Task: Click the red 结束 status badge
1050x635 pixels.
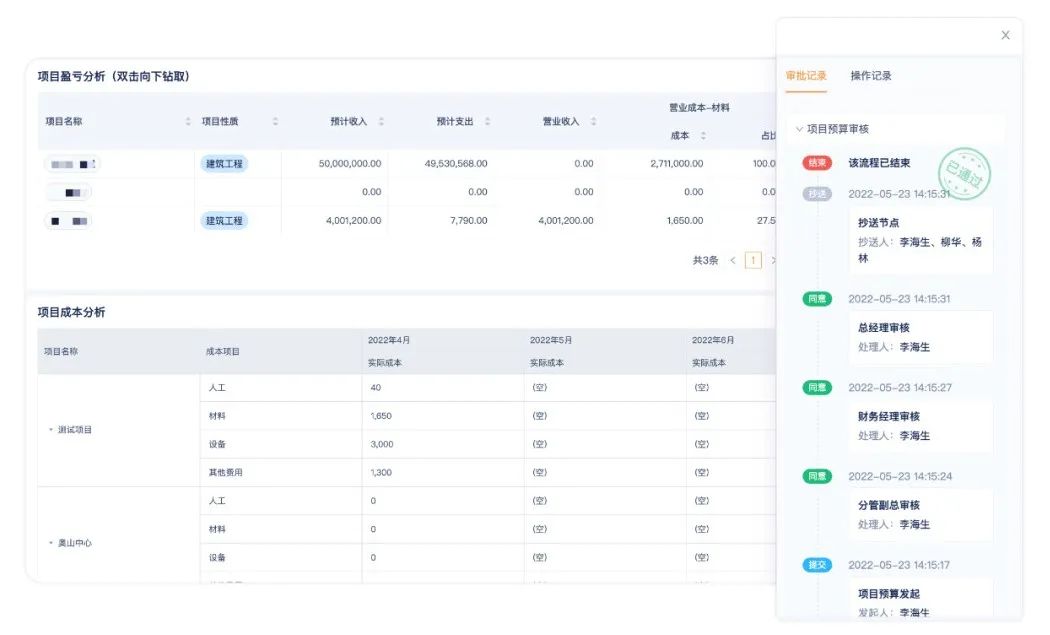Action: pos(818,162)
